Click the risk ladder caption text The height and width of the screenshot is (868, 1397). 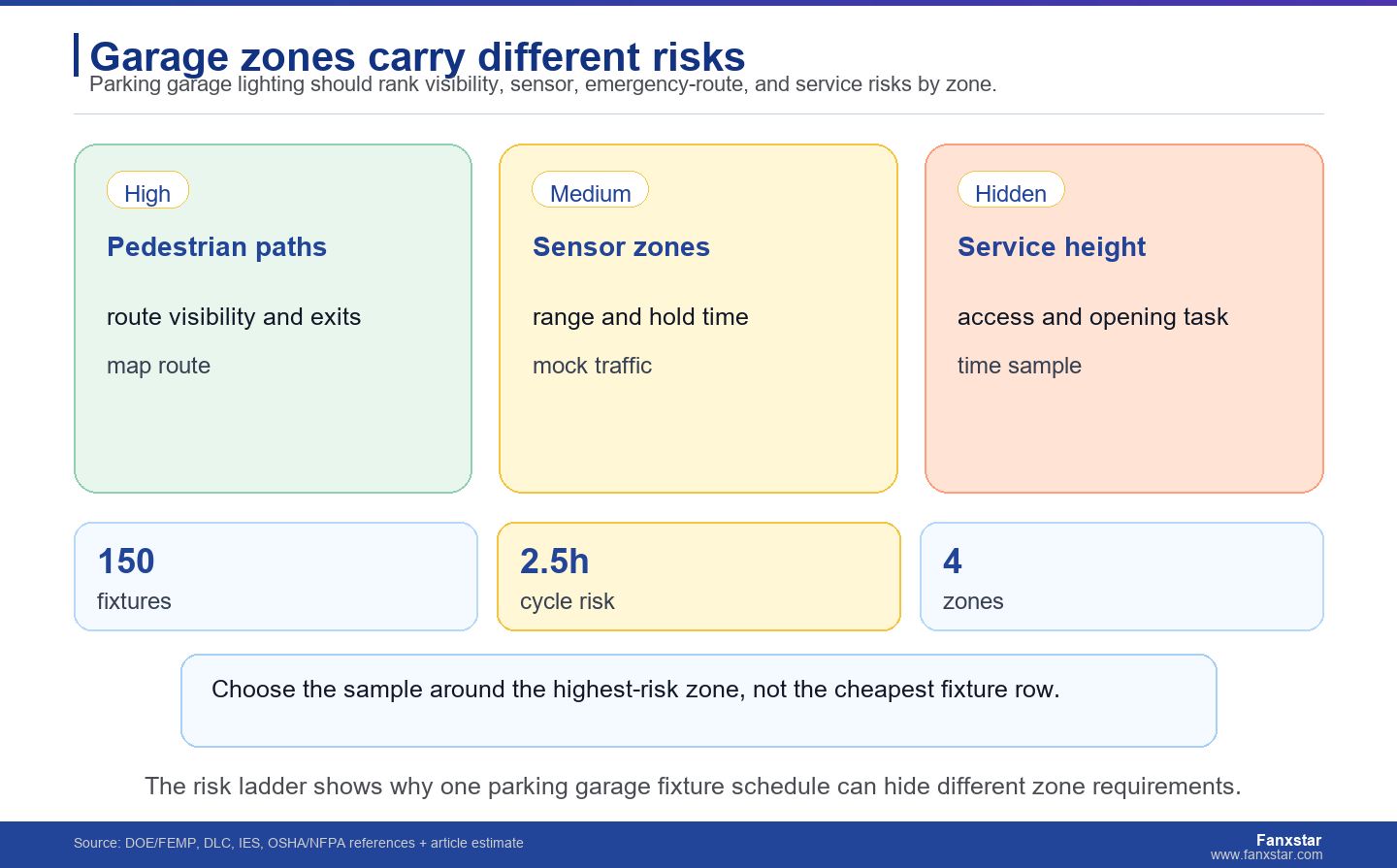pos(693,787)
